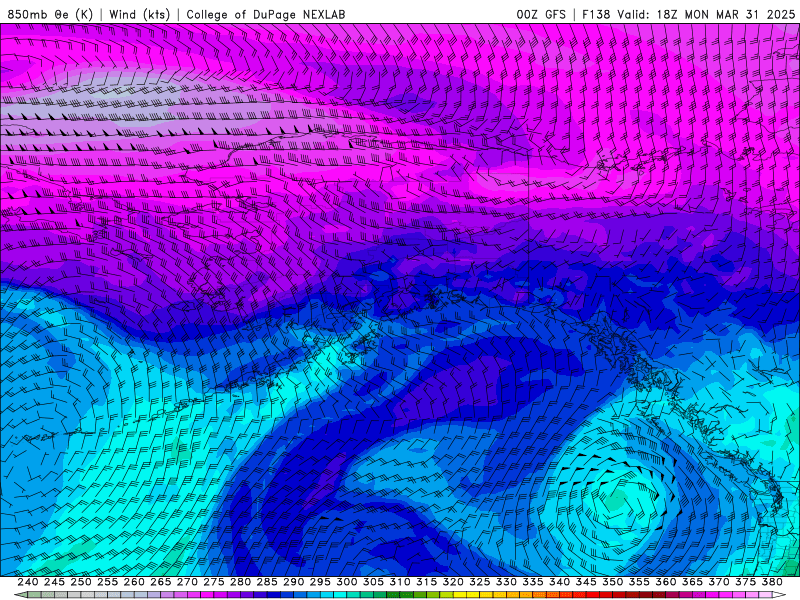
Task: Select the 285 legend value
Action: click(267, 582)
